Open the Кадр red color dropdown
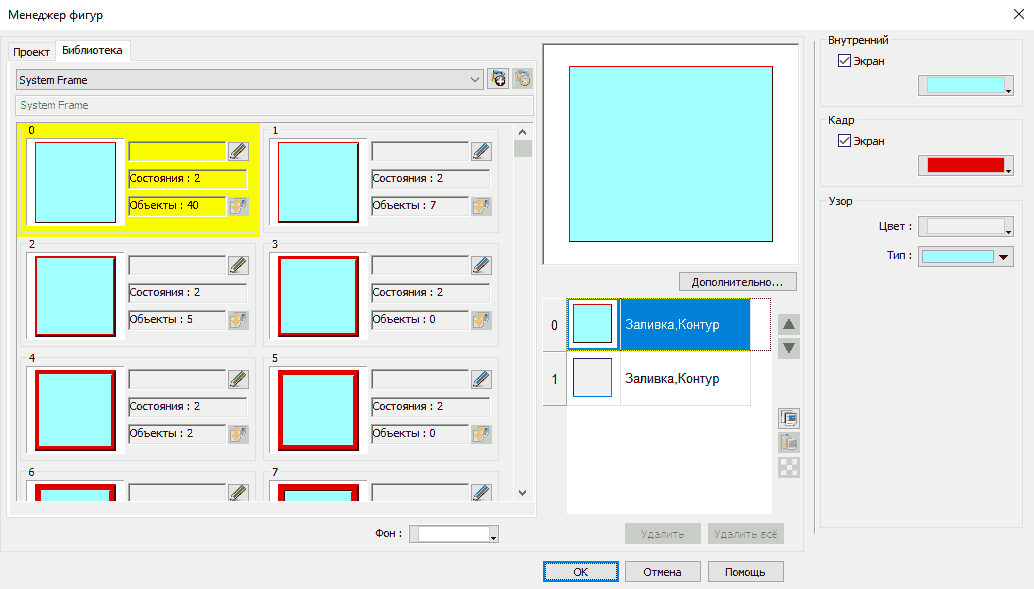 point(965,165)
